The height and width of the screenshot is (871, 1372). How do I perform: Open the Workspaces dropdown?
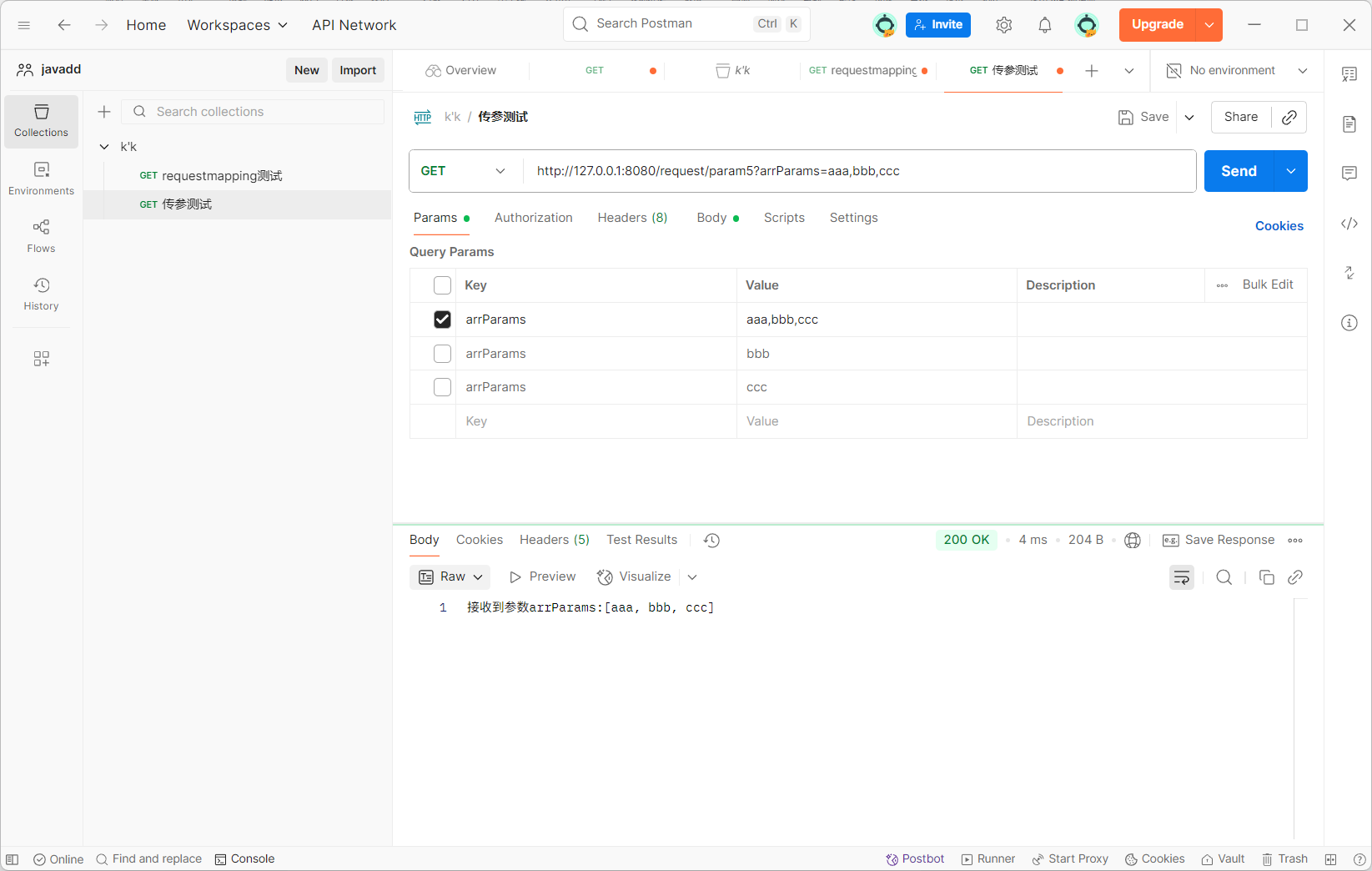[238, 25]
